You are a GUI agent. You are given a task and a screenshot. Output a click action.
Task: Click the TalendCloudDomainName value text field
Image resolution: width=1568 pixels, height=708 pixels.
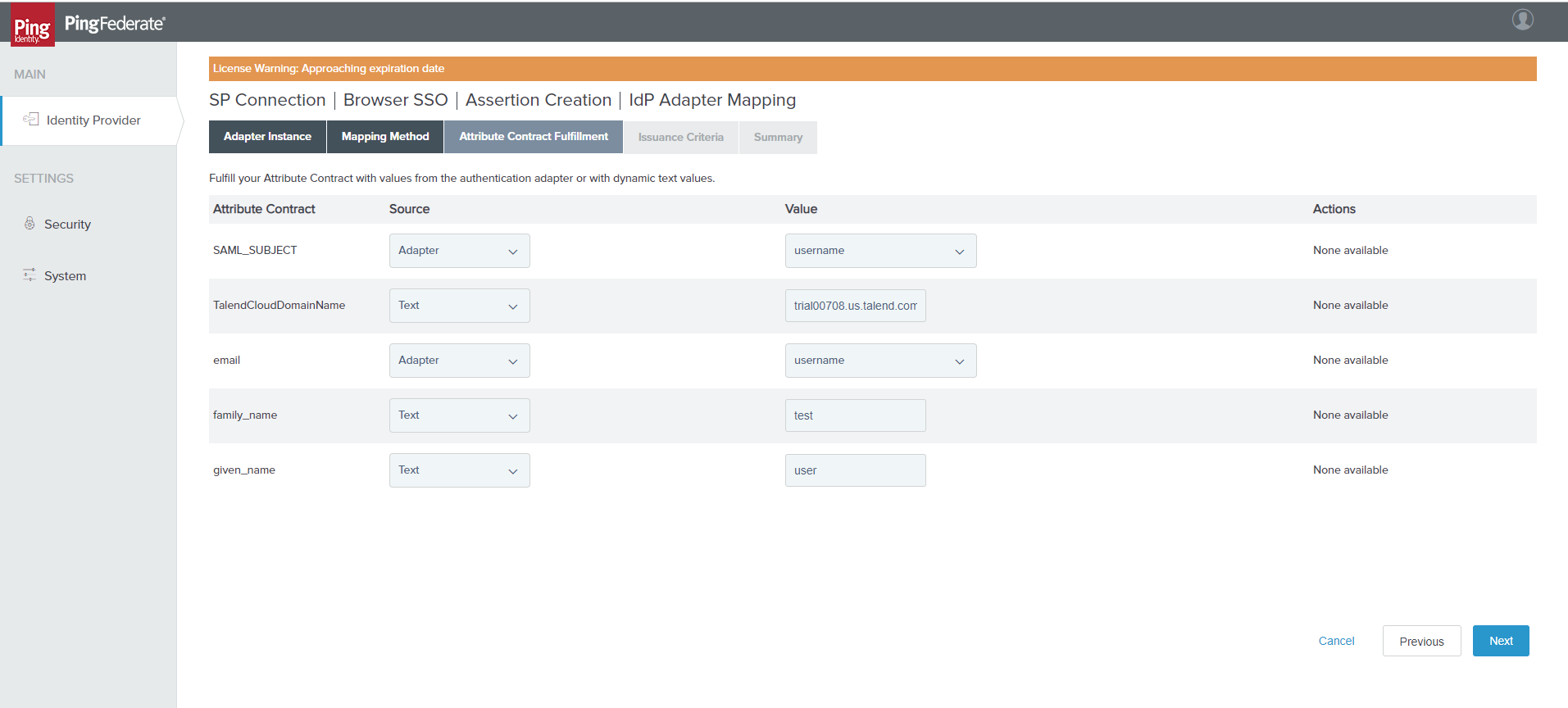pos(856,306)
